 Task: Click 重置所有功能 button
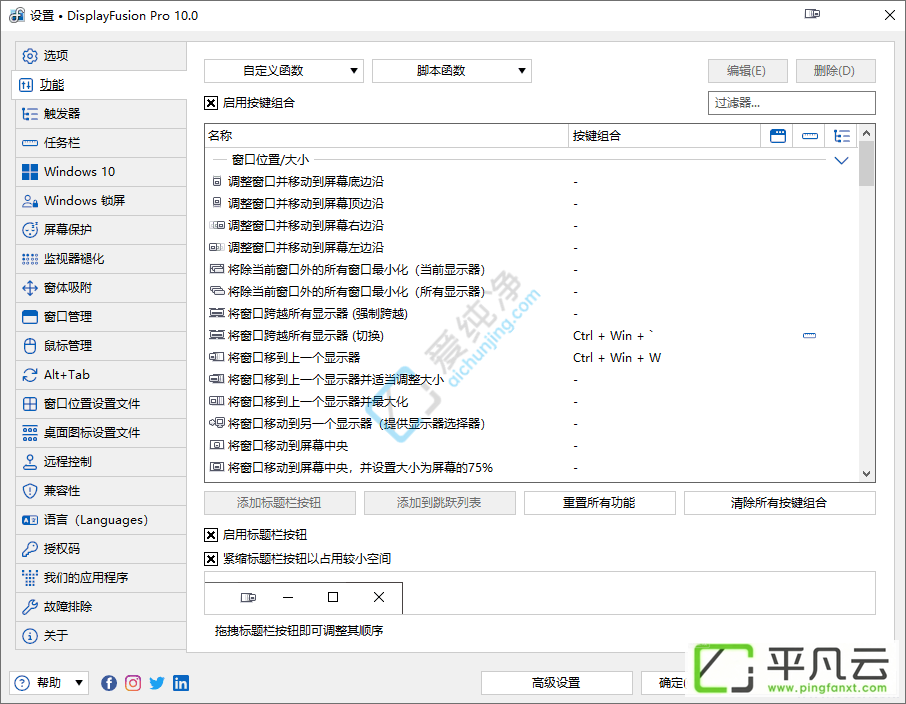(x=600, y=503)
